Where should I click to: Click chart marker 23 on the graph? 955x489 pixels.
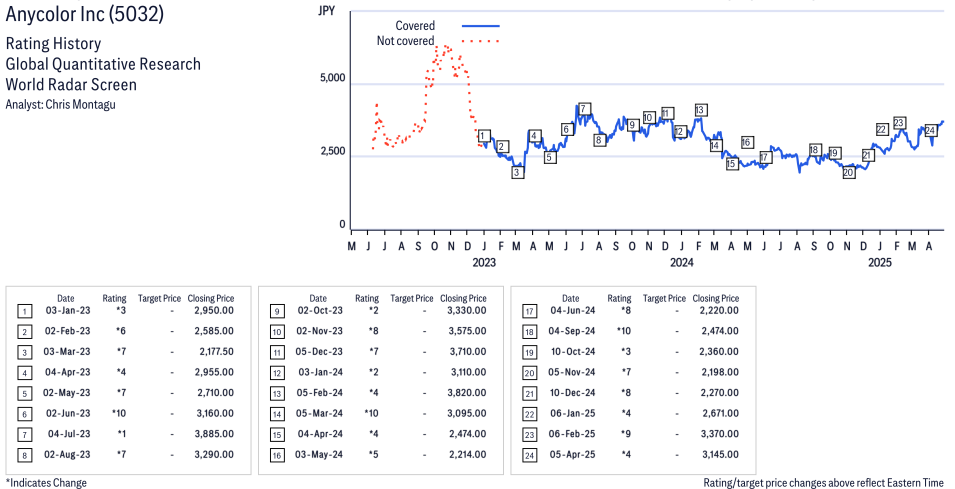900,122
